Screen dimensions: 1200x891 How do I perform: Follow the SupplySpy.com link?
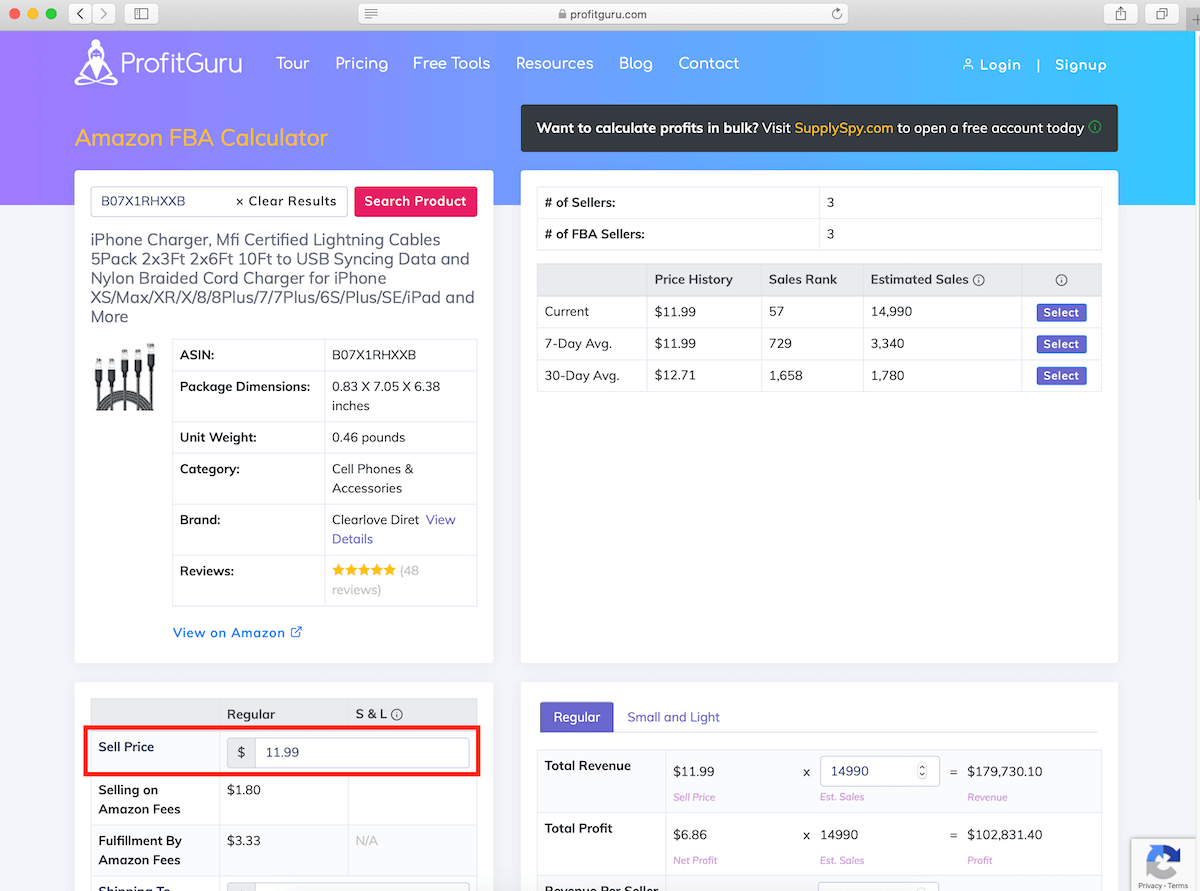844,128
